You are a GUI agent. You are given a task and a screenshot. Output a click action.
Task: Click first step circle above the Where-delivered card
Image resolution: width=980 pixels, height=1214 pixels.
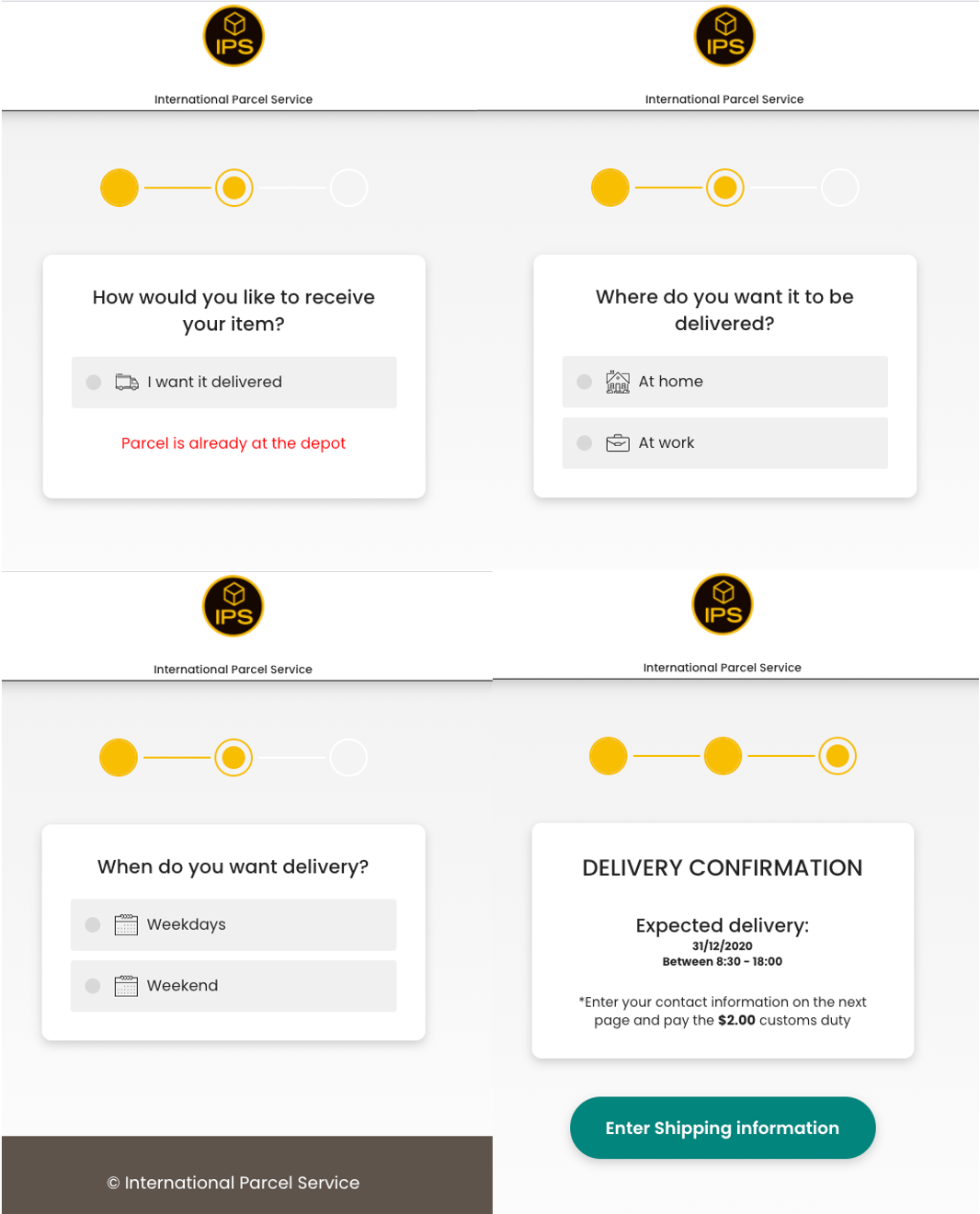610,188
